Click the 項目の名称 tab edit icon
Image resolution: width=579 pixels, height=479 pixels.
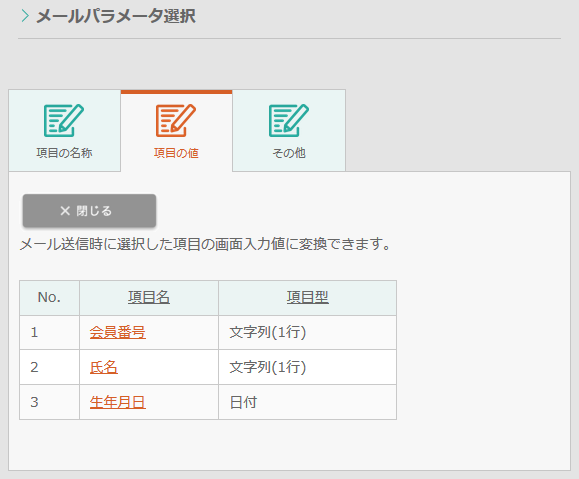point(64,120)
